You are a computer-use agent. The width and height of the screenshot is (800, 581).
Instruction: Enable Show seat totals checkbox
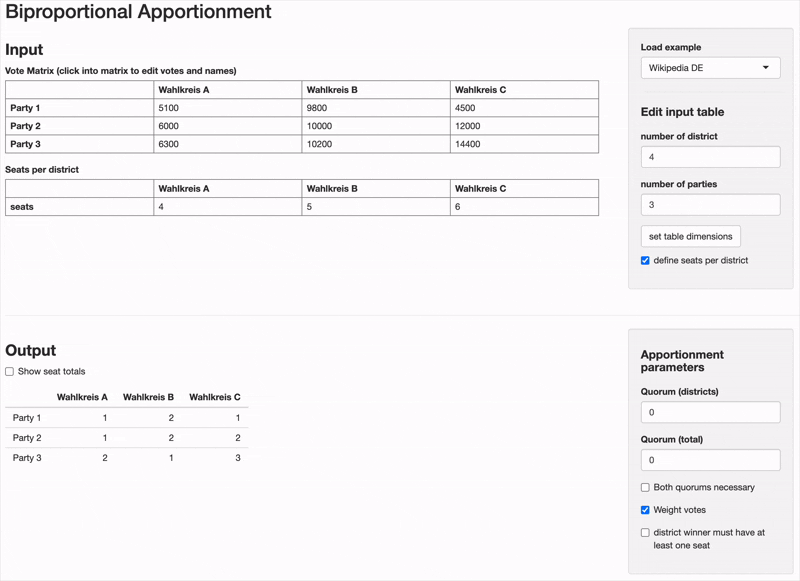[x=10, y=372]
